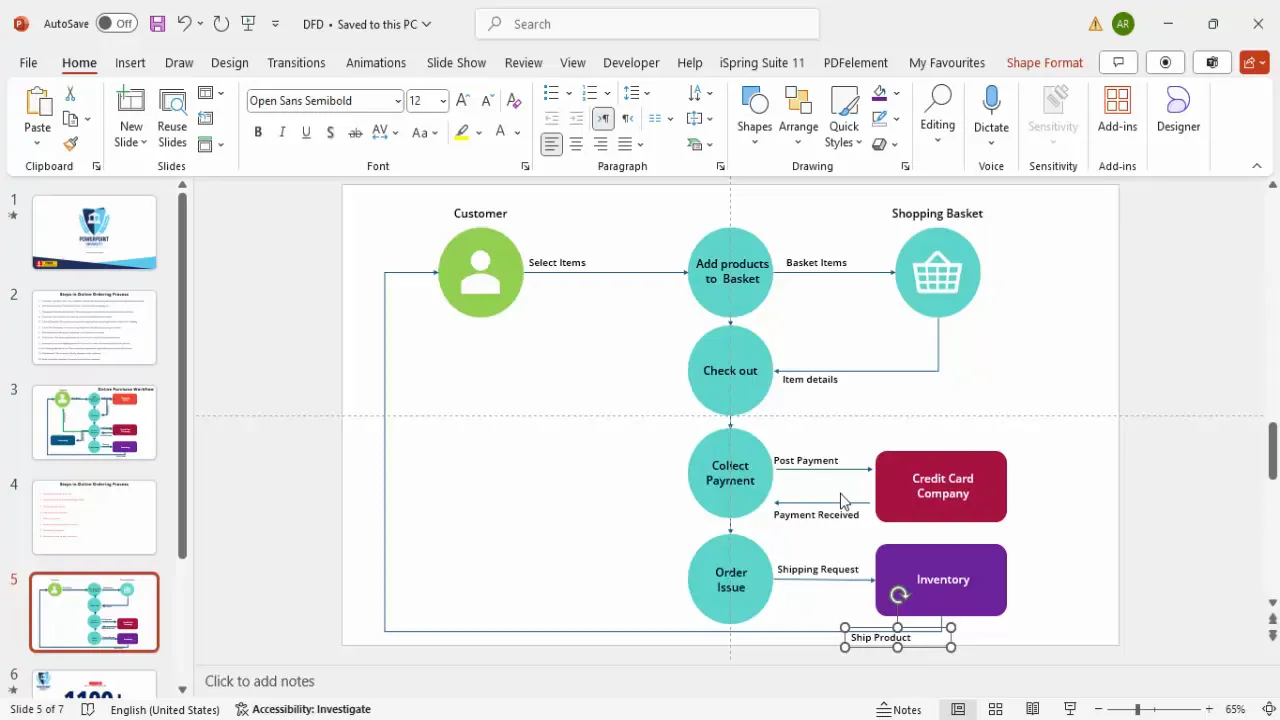Image resolution: width=1280 pixels, height=720 pixels.
Task: Toggle Bold formatting
Action: click(x=258, y=132)
